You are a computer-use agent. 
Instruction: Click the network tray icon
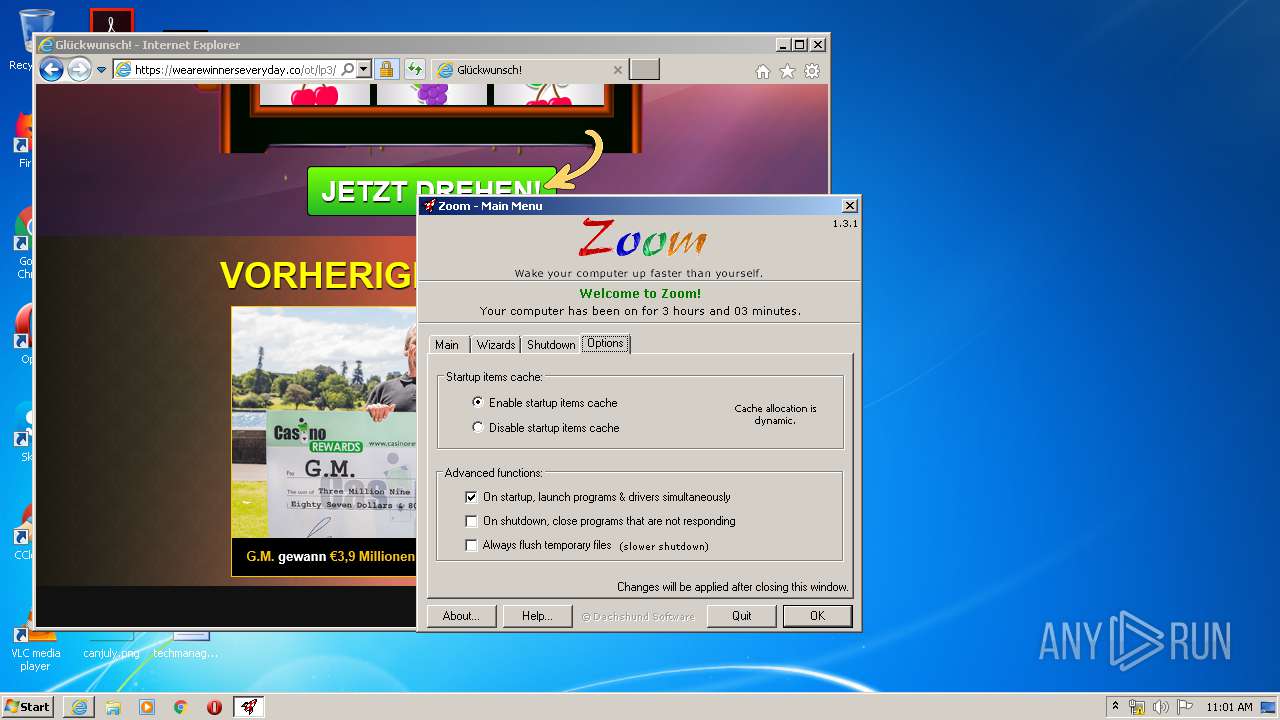click(1137, 707)
